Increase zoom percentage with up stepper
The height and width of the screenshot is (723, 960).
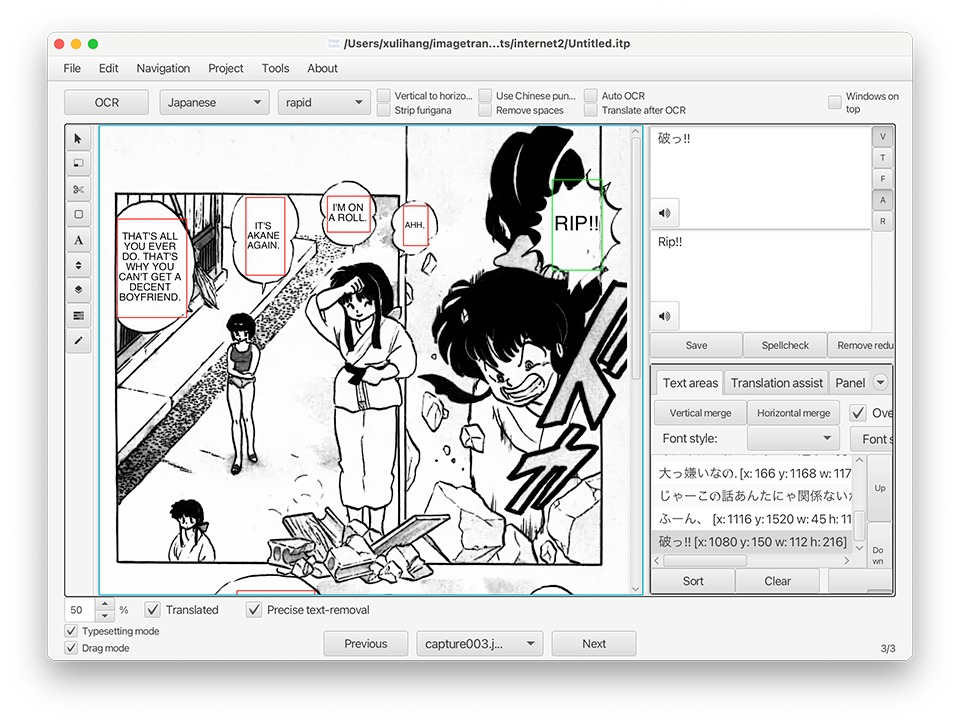[105, 605]
